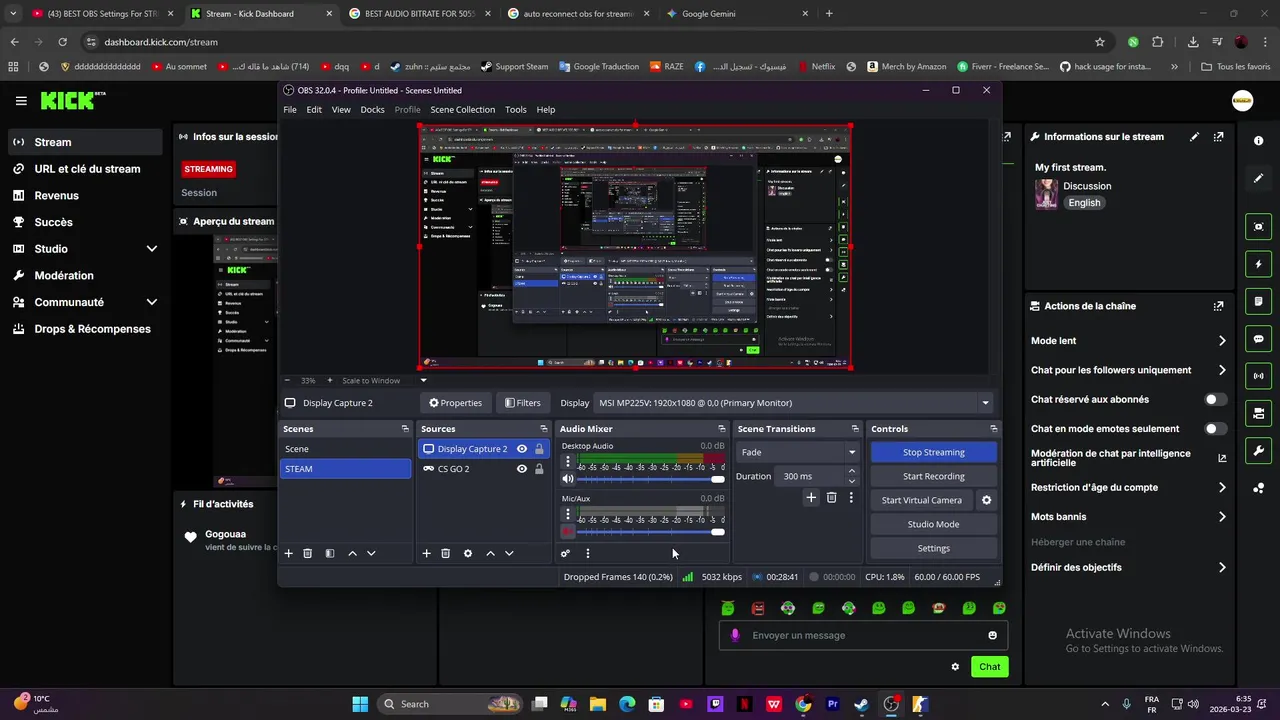Screen dimensions: 1280x720
Task: Add a transition with the Scene Transitions plus
Action: 811,497
